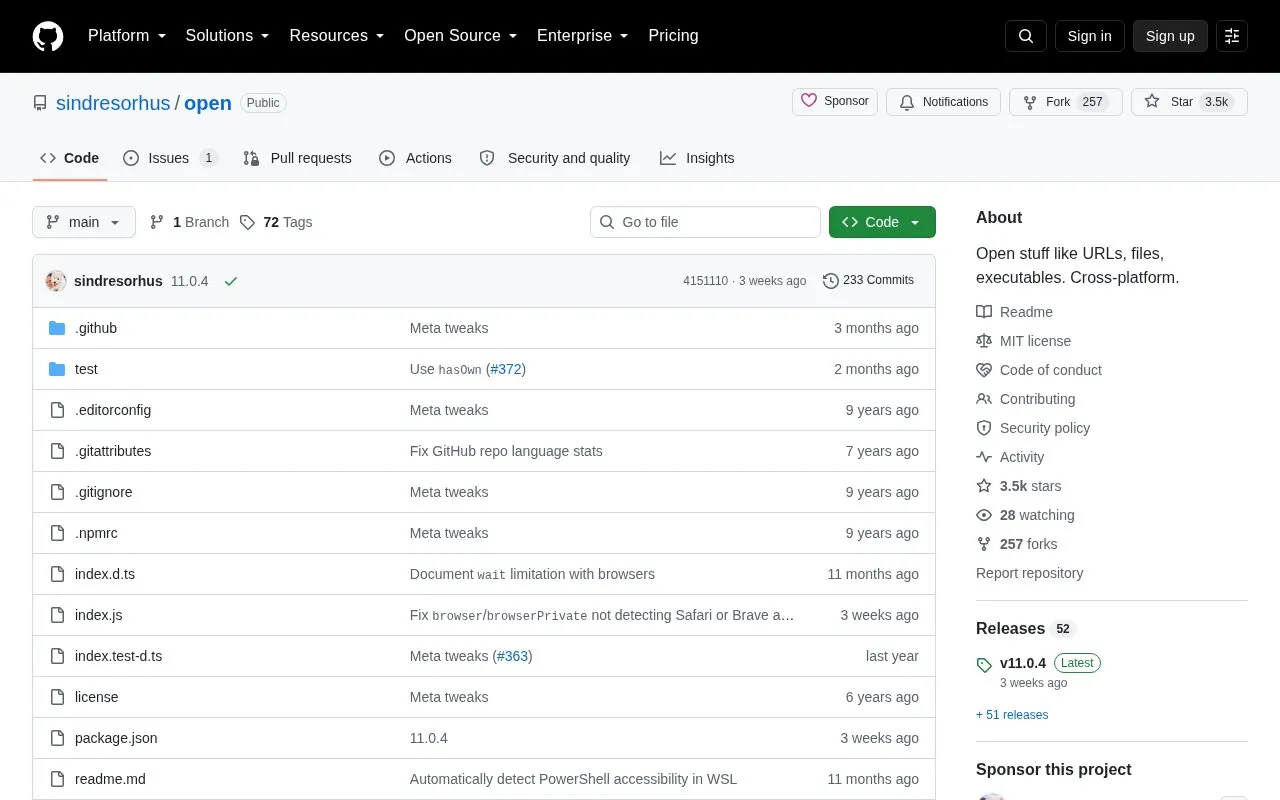Switch to the Issues tab

170,158
